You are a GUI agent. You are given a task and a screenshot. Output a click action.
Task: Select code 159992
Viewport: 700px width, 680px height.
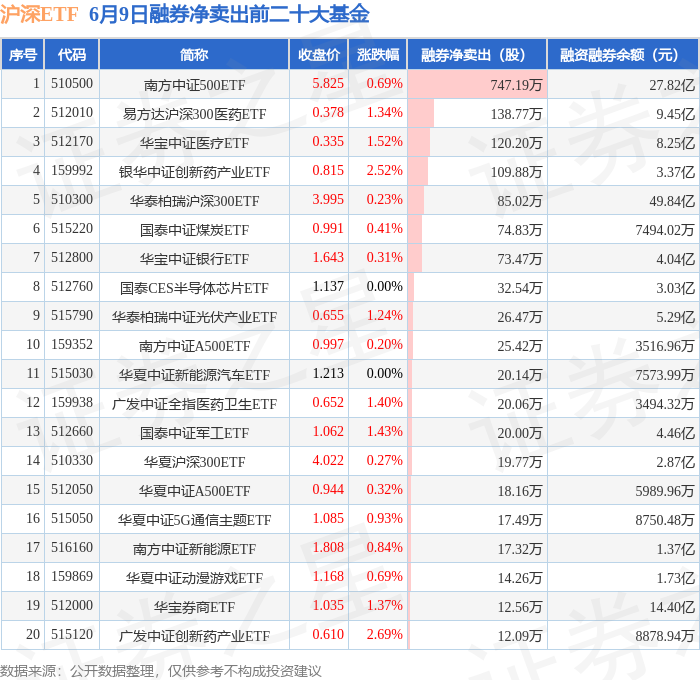(x=72, y=171)
